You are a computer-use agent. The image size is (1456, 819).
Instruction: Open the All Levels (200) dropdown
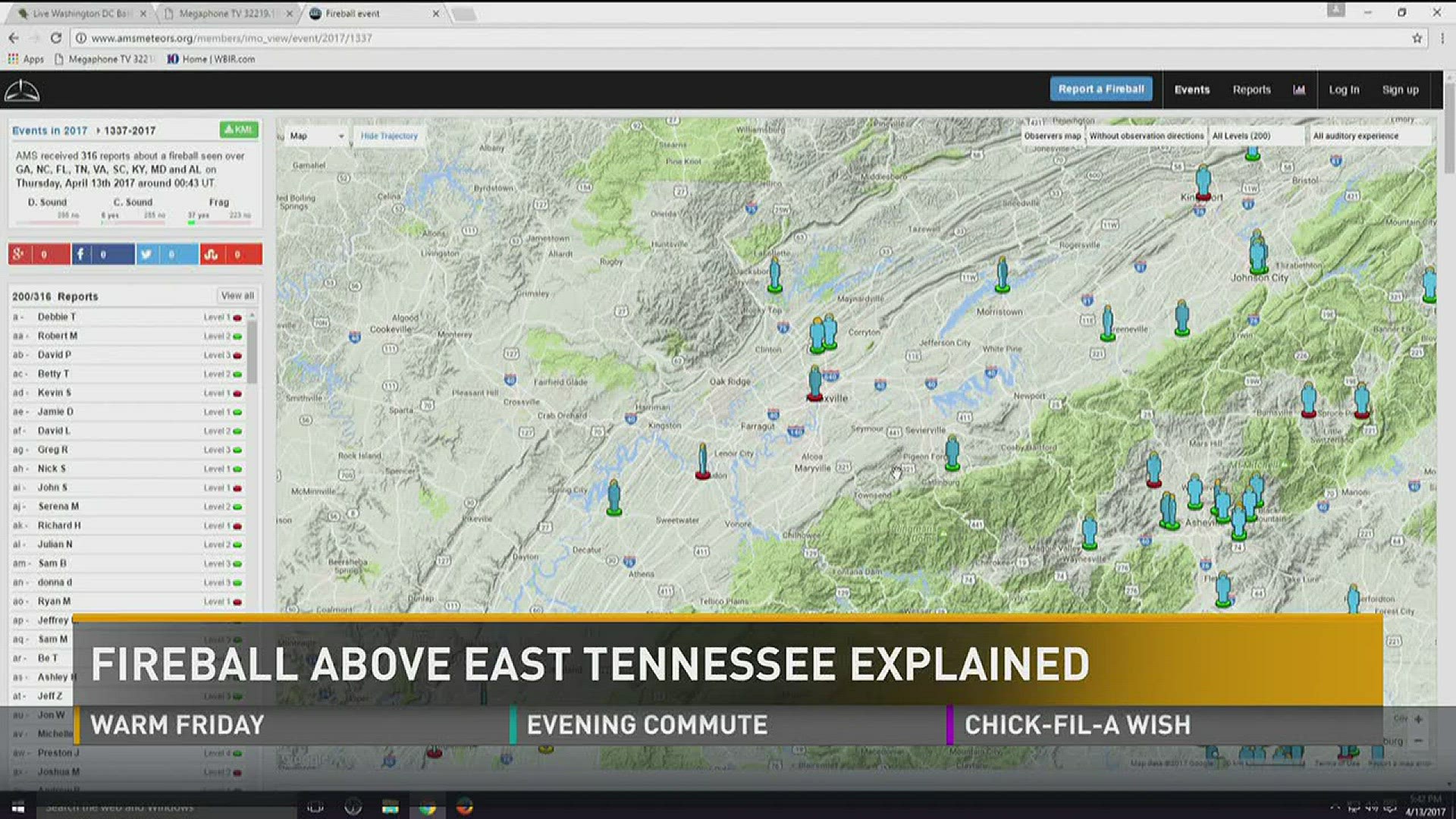(x=1256, y=136)
